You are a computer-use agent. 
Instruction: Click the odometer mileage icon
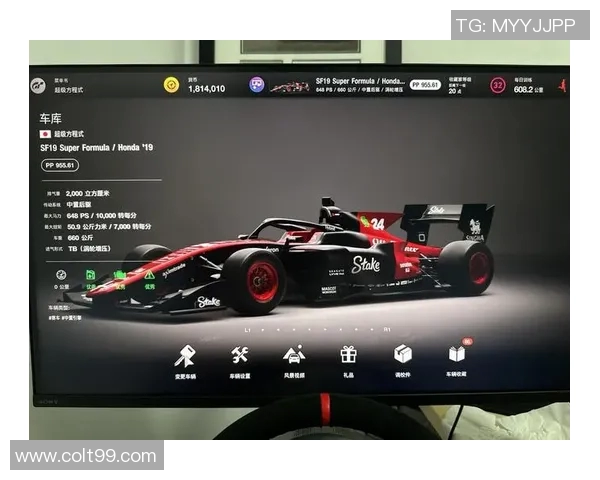click(61, 274)
